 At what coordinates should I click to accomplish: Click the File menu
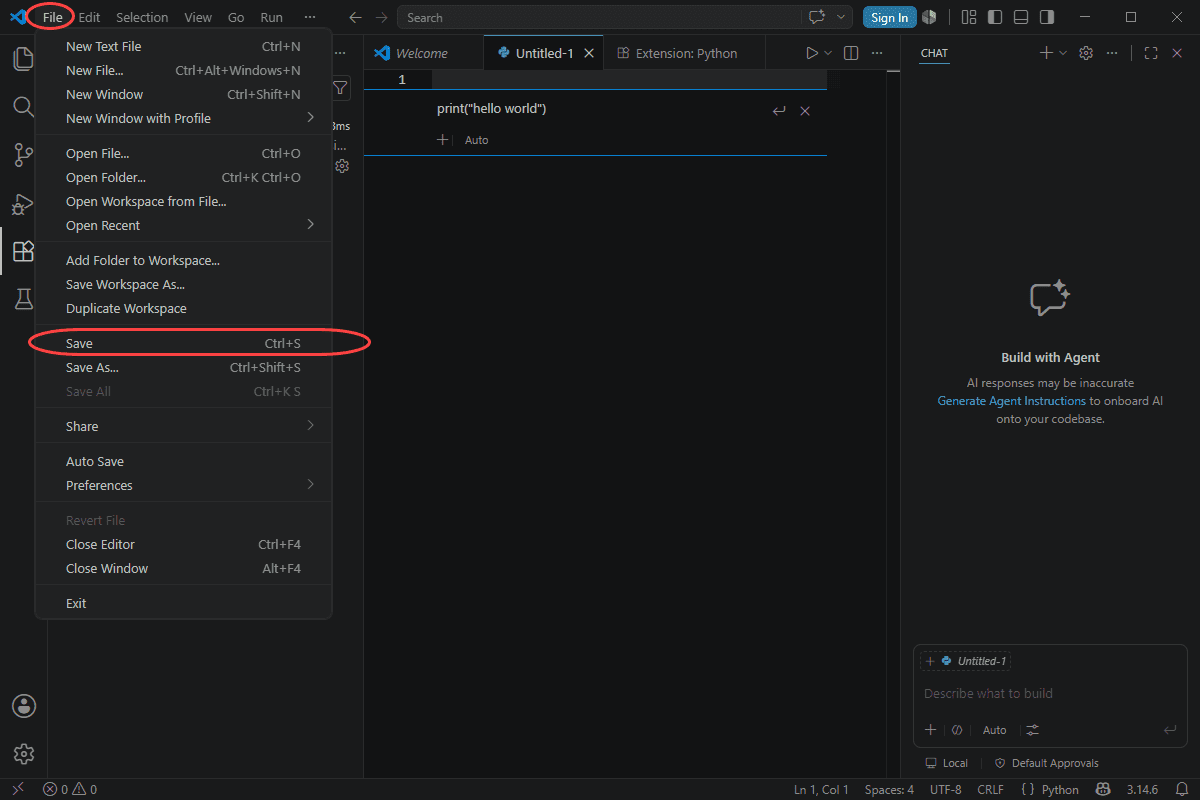tap(52, 17)
